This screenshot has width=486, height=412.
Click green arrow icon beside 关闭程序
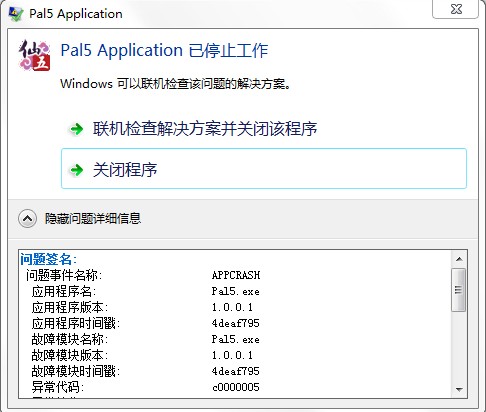point(77,170)
